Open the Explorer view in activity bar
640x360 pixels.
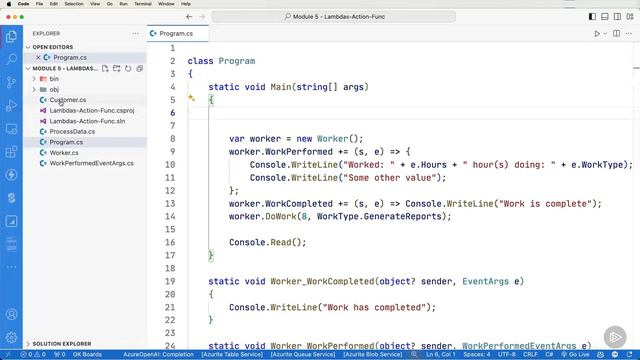click(x=11, y=37)
